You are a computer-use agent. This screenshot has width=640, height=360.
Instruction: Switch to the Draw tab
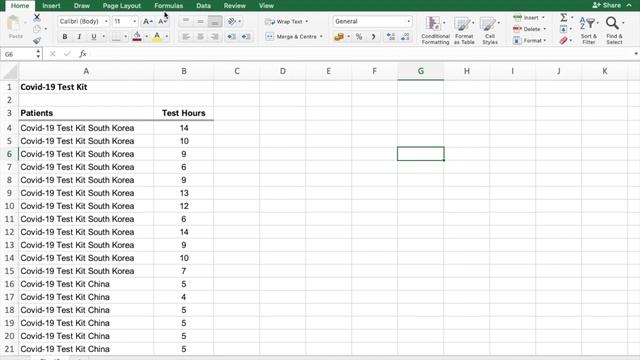click(82, 6)
